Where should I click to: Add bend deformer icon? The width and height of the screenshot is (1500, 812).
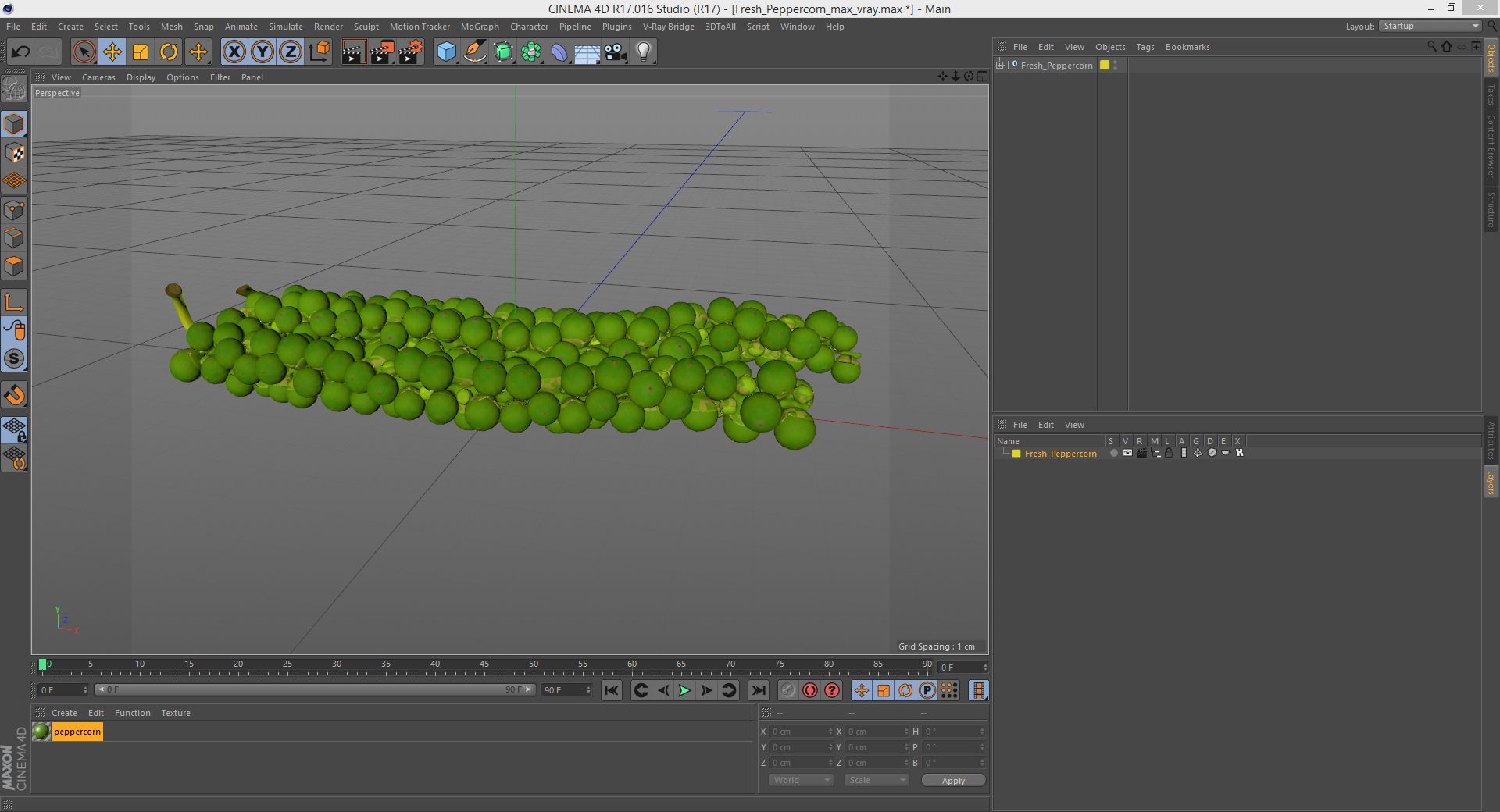(x=559, y=52)
